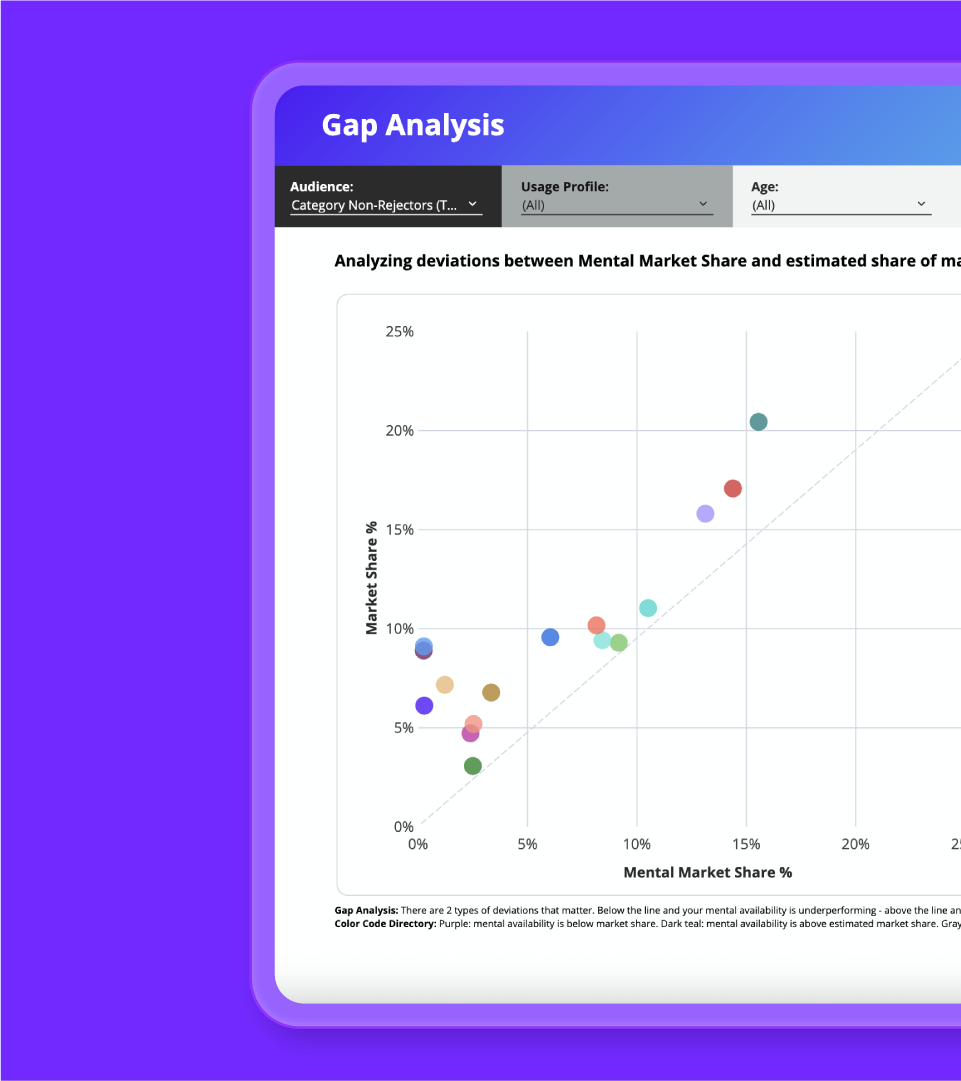Viewport: 961px width, 1081px height.
Task: Select the teal data point above the diagonal line
Action: [758, 421]
